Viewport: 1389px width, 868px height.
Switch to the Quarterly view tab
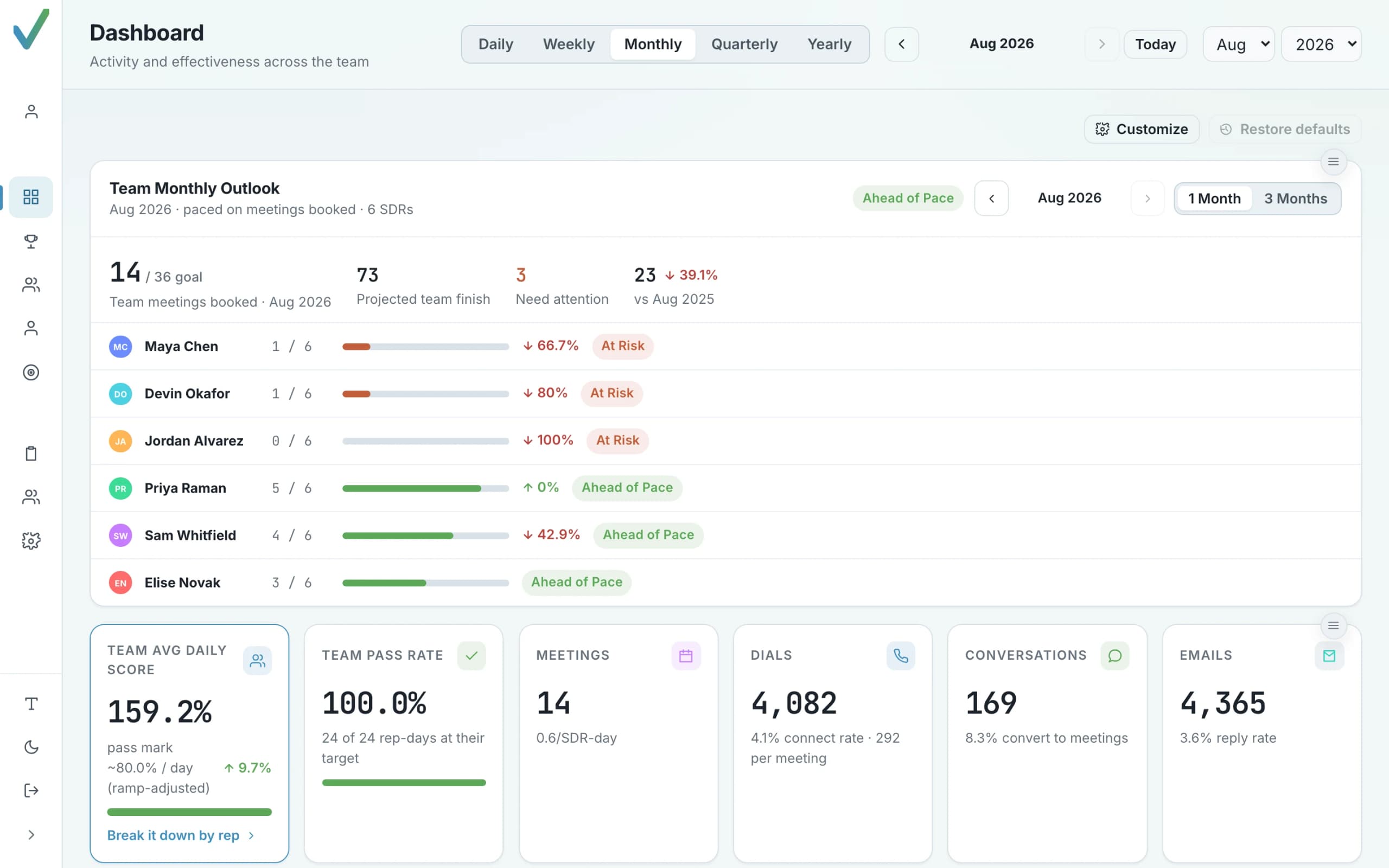pos(744,44)
